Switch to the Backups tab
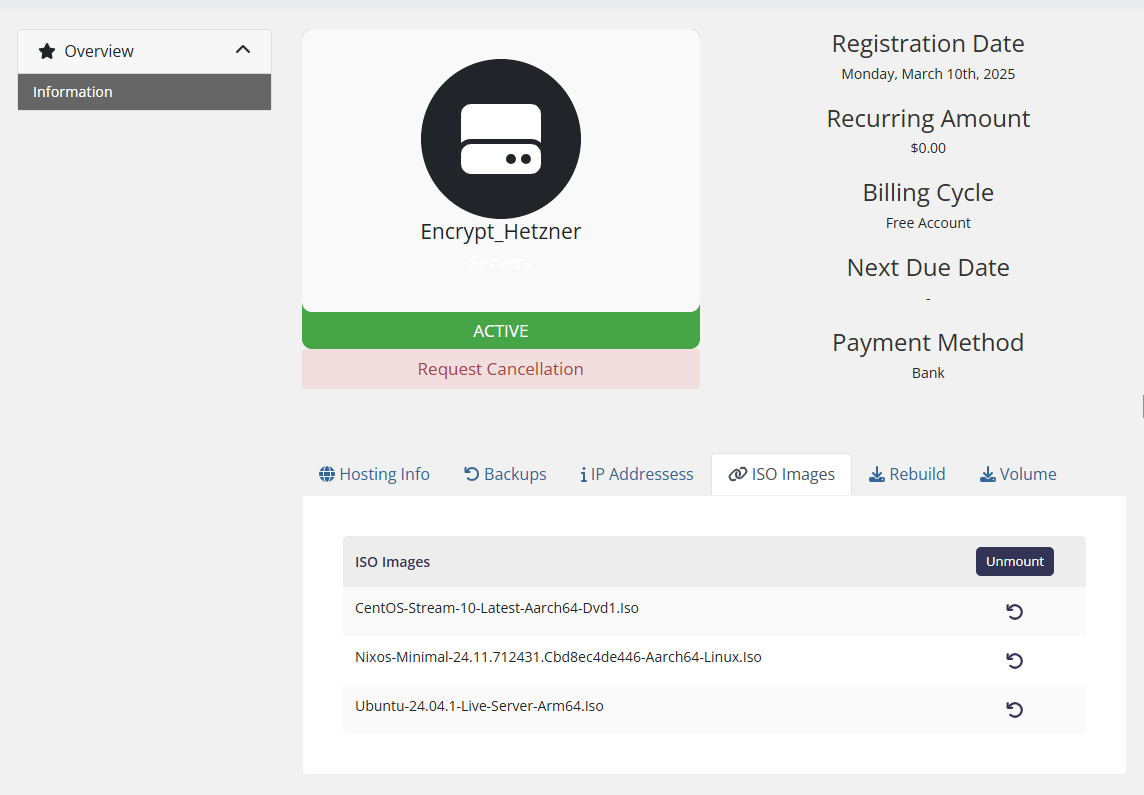This screenshot has height=795, width=1144. pos(505,474)
